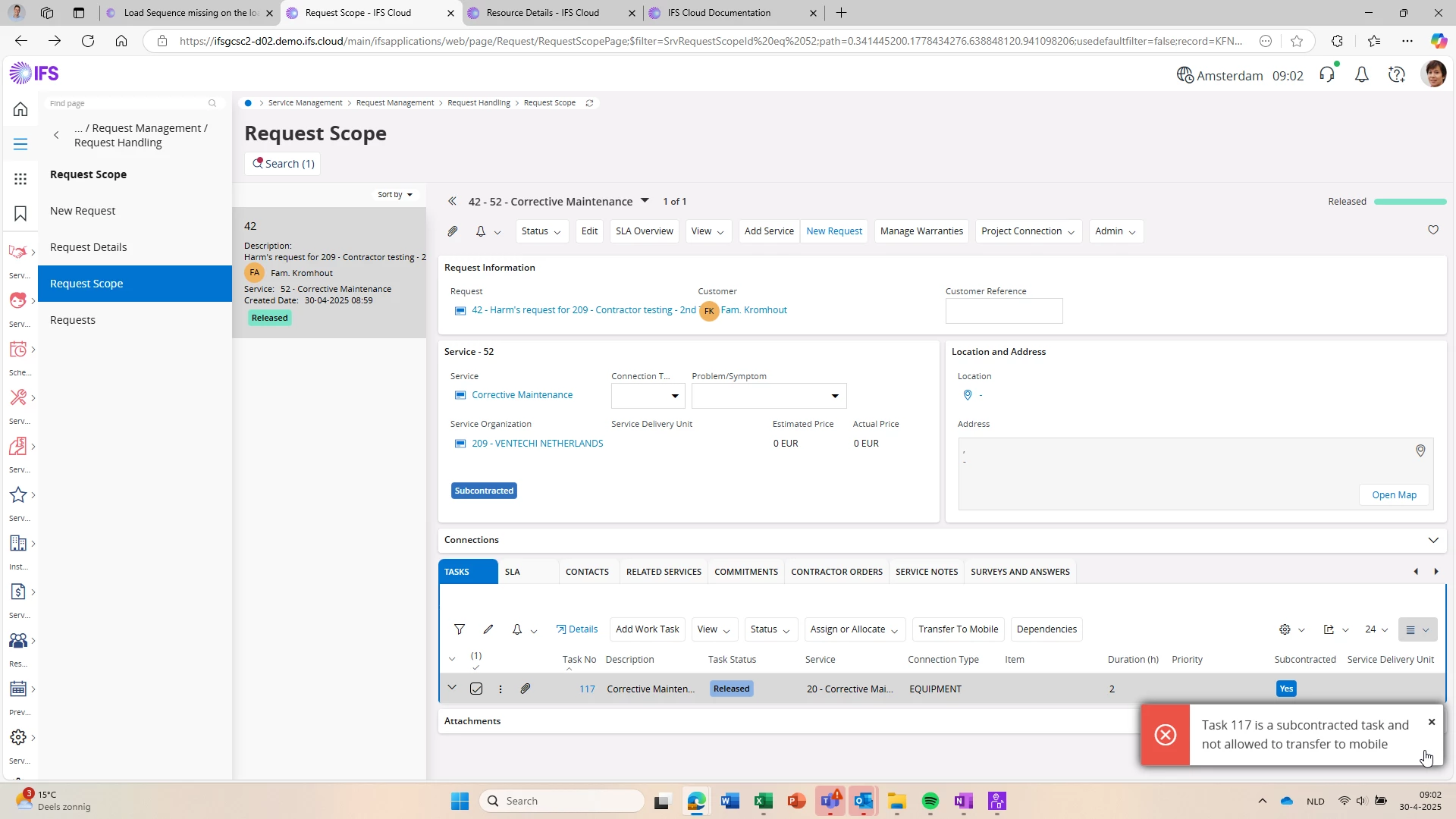The height and width of the screenshot is (819, 1456).
Task: Click the address map pin icon
Action: point(1420,450)
